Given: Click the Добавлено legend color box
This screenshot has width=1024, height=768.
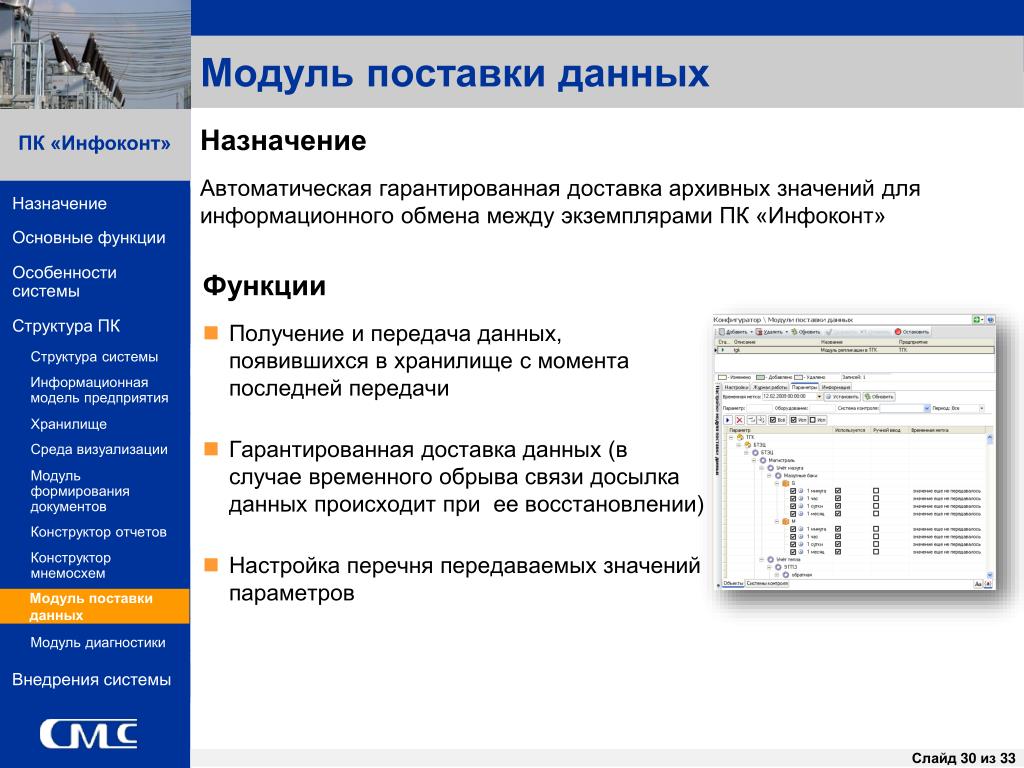Looking at the screenshot, I should (x=760, y=377).
